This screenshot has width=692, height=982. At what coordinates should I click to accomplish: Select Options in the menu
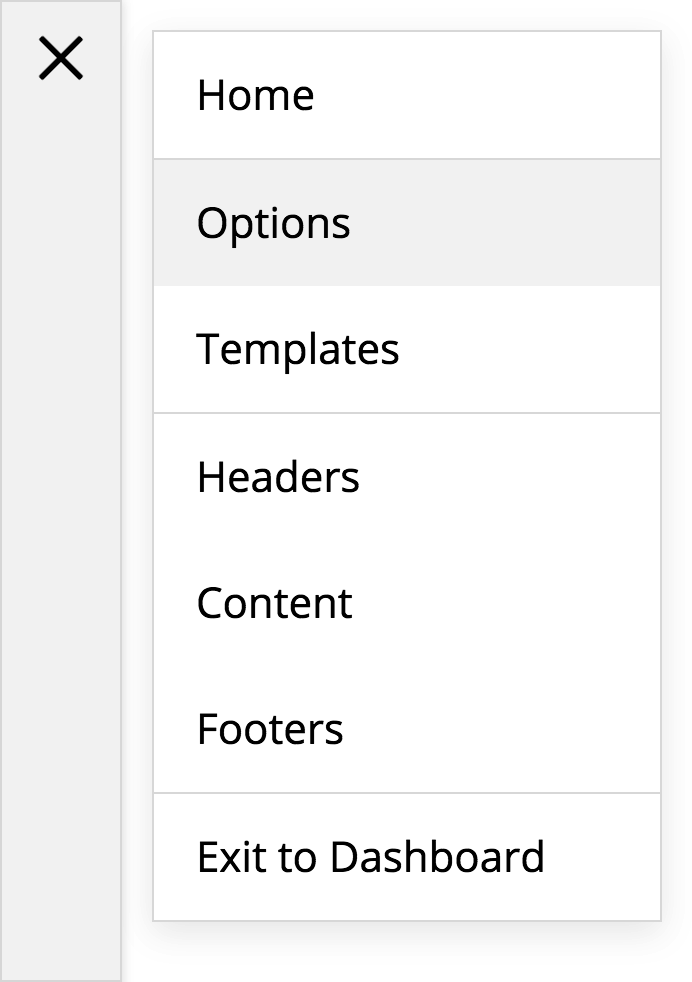[x=274, y=223]
